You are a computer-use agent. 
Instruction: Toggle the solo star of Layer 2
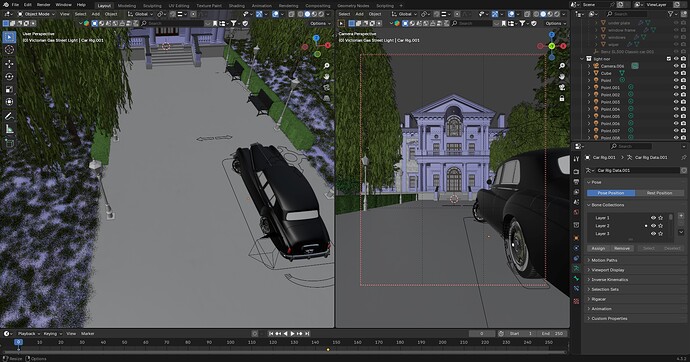[661, 226]
